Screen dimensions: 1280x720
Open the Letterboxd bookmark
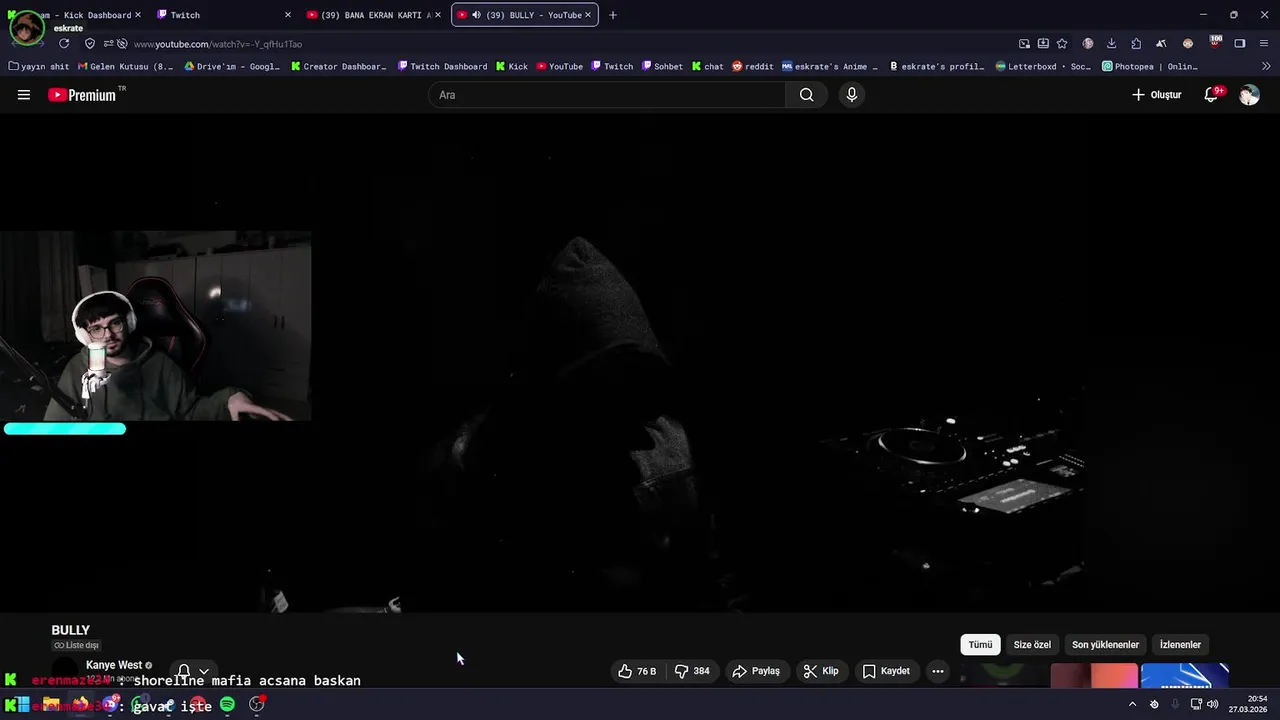(1043, 67)
